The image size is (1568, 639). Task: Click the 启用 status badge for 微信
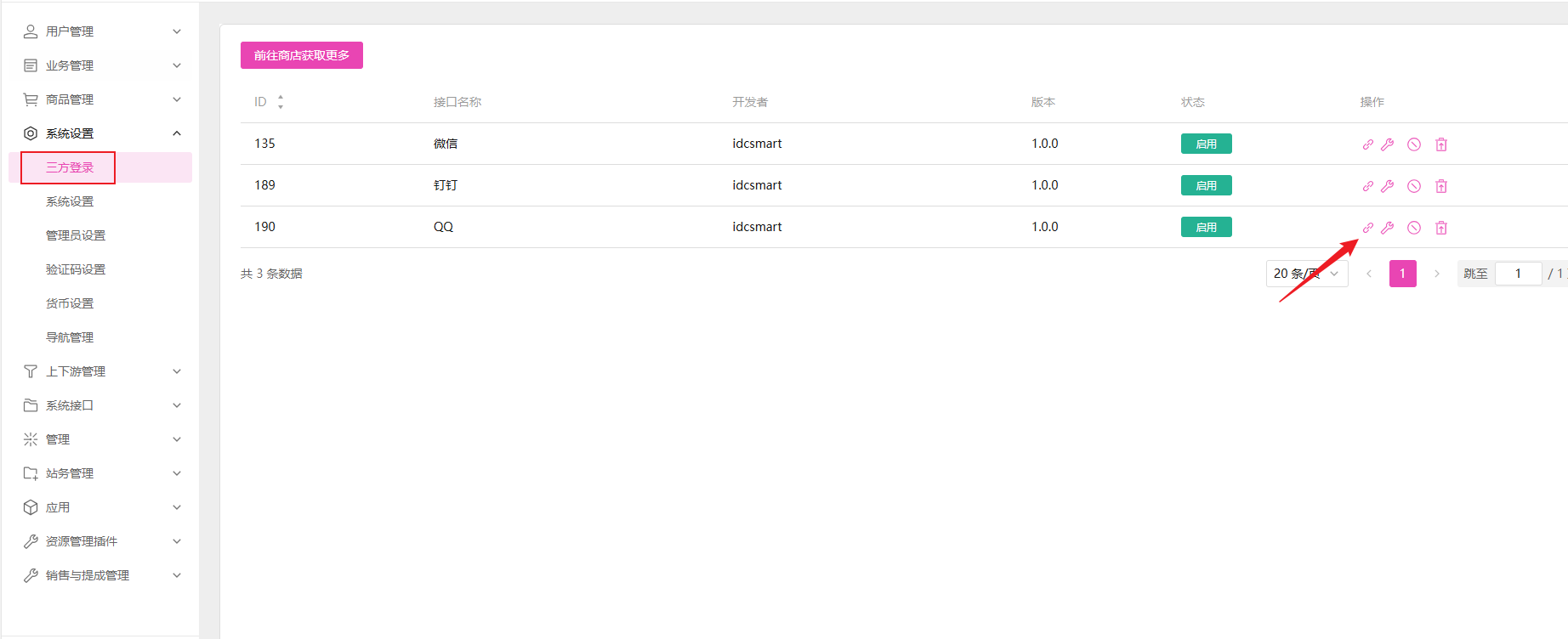(x=1206, y=144)
